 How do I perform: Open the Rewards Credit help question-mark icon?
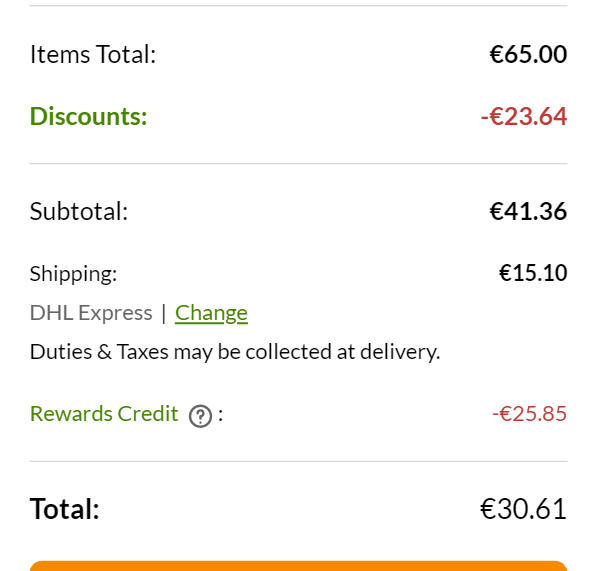(x=200, y=416)
